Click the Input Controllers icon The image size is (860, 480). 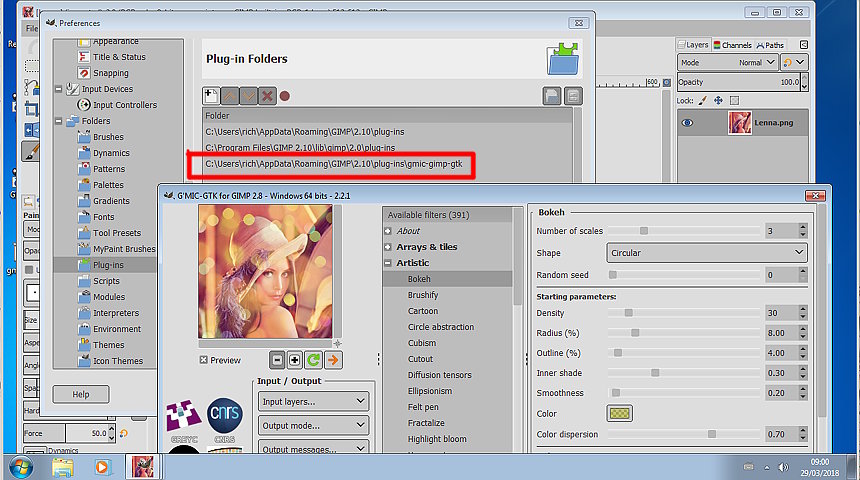[84, 104]
